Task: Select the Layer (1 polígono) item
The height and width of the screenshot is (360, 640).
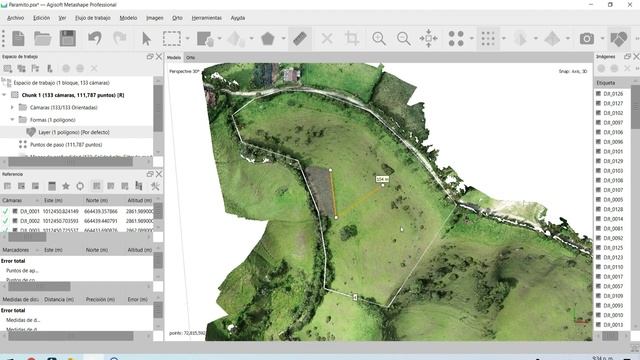Action: (x=74, y=132)
